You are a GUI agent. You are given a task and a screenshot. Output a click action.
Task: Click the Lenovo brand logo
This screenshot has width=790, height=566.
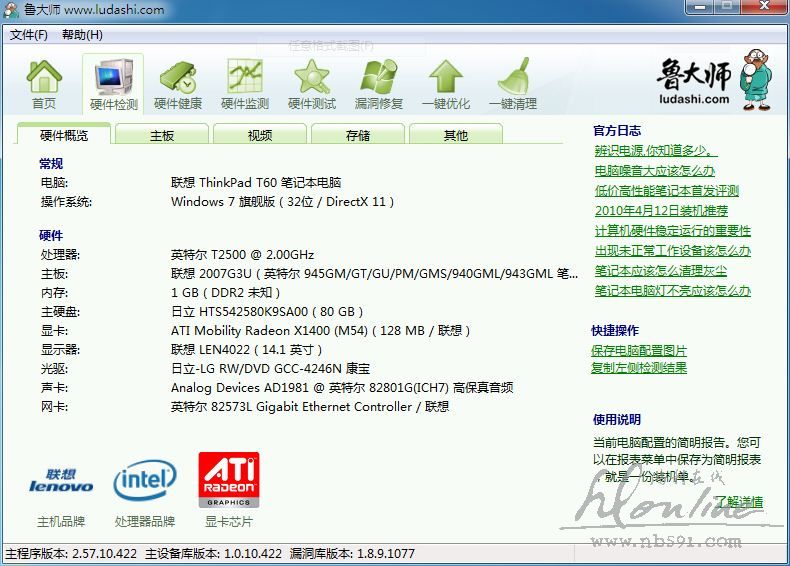click(61, 481)
